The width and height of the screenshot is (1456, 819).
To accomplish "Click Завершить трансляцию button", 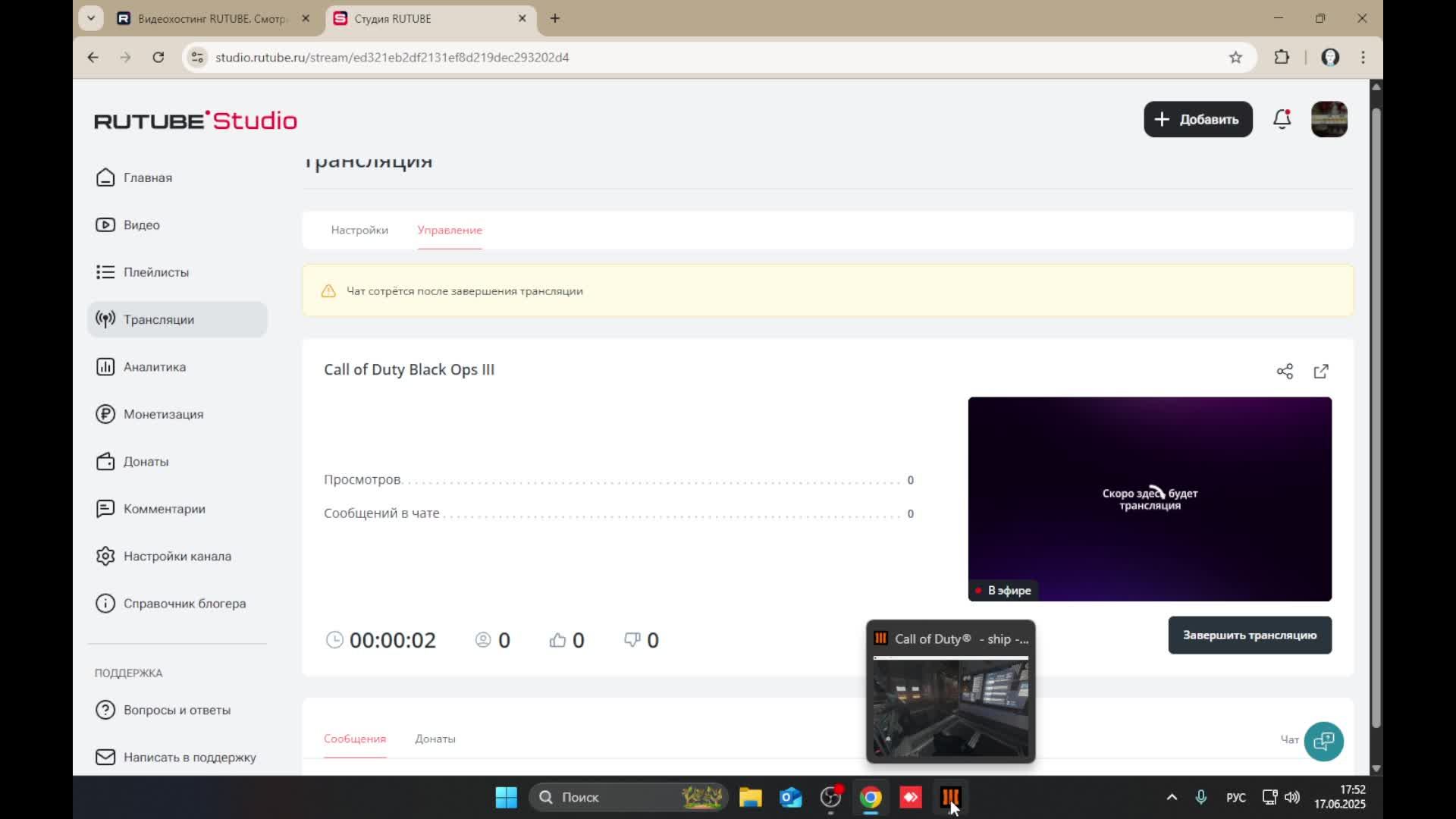I will click(1250, 635).
